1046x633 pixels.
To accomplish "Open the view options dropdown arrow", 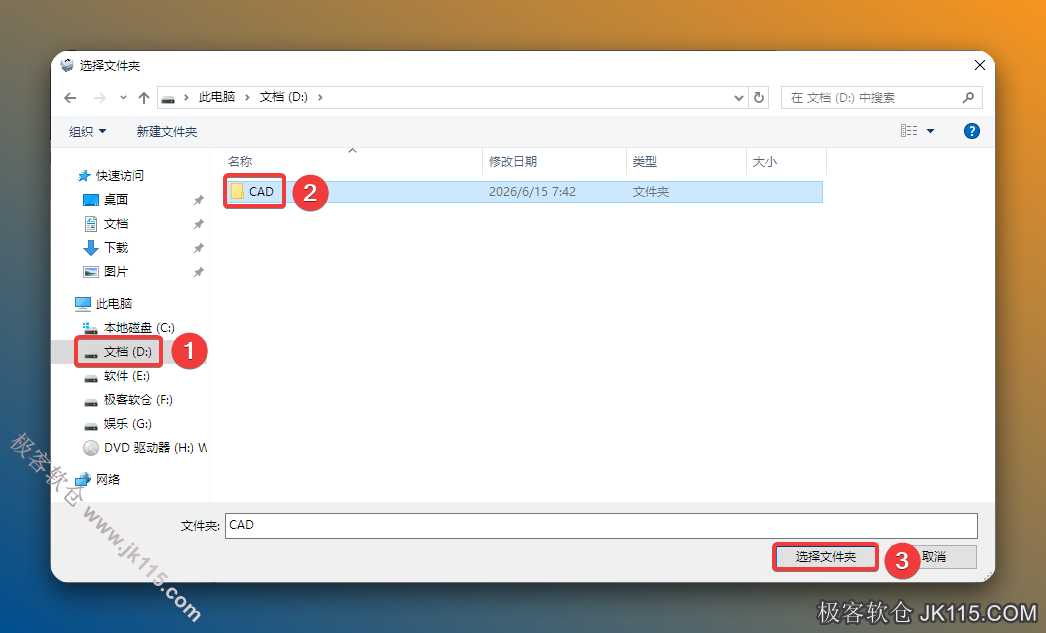I will (931, 131).
